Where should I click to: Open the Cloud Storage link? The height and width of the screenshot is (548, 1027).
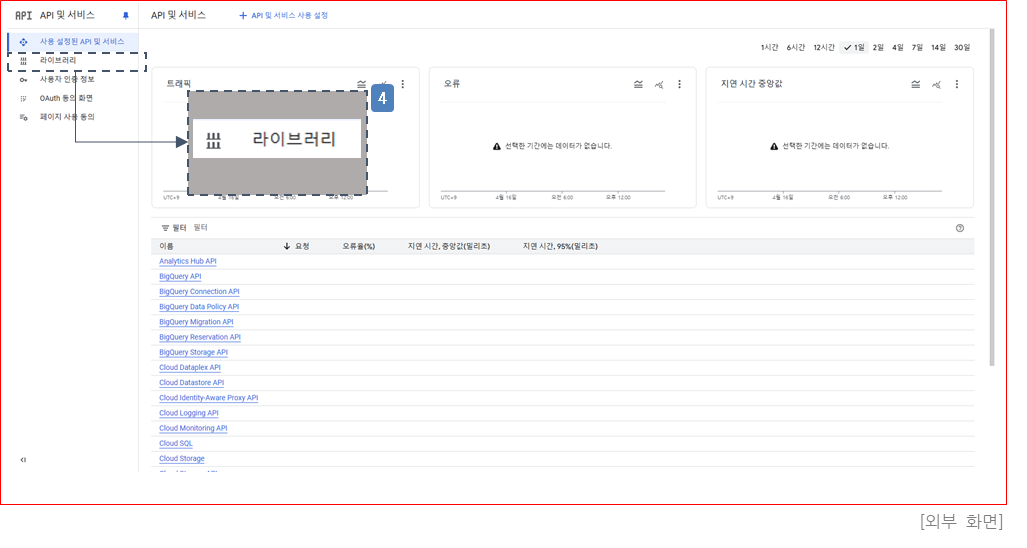click(181, 458)
